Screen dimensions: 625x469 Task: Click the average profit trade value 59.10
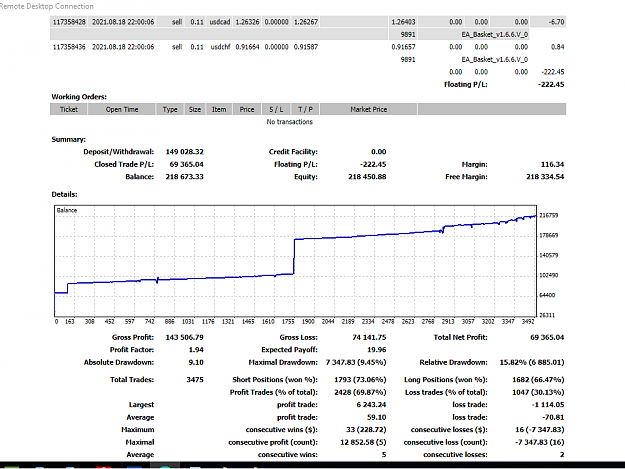click(x=377, y=418)
